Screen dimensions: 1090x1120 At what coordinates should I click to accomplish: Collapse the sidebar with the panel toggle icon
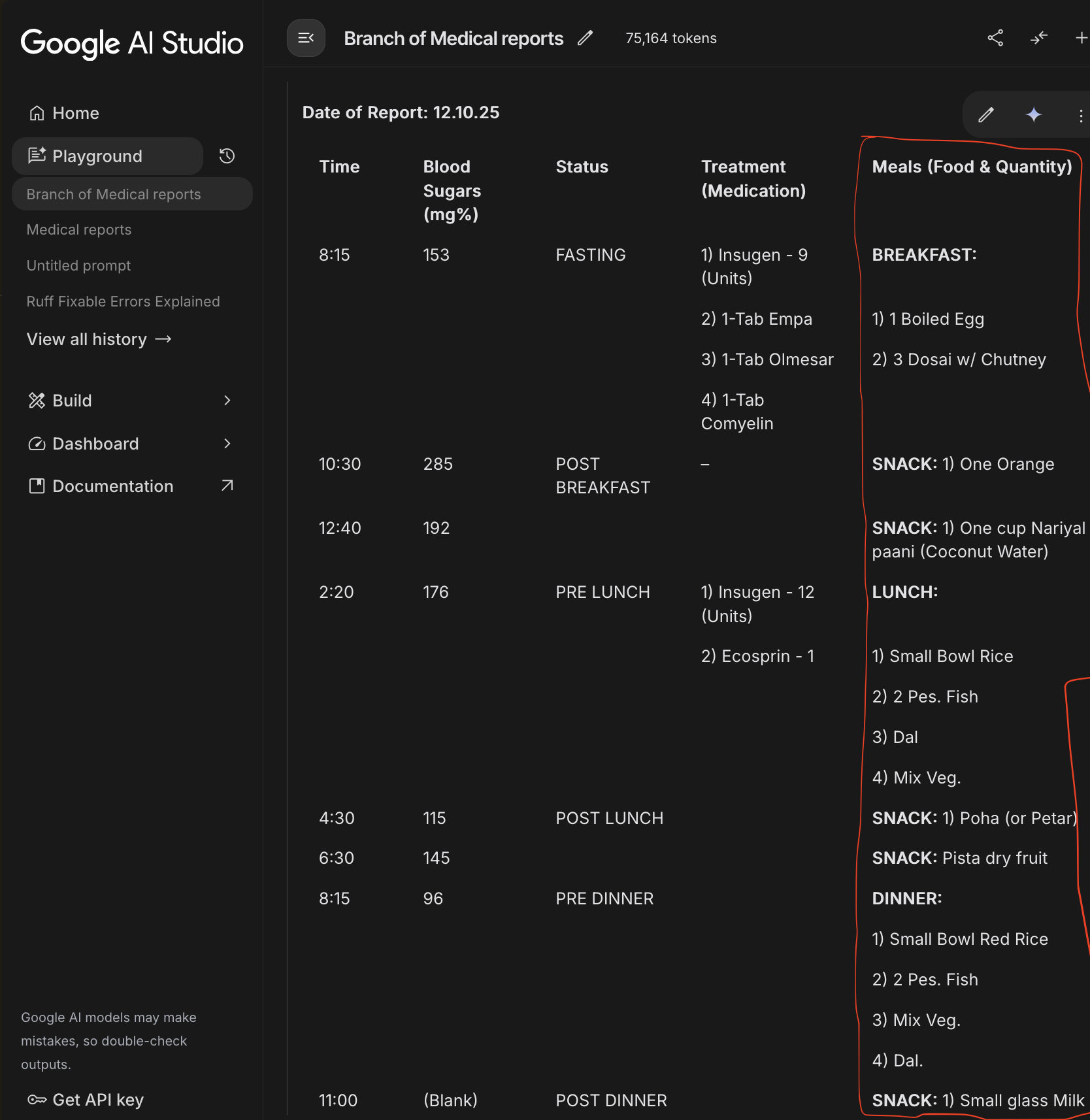tap(306, 38)
